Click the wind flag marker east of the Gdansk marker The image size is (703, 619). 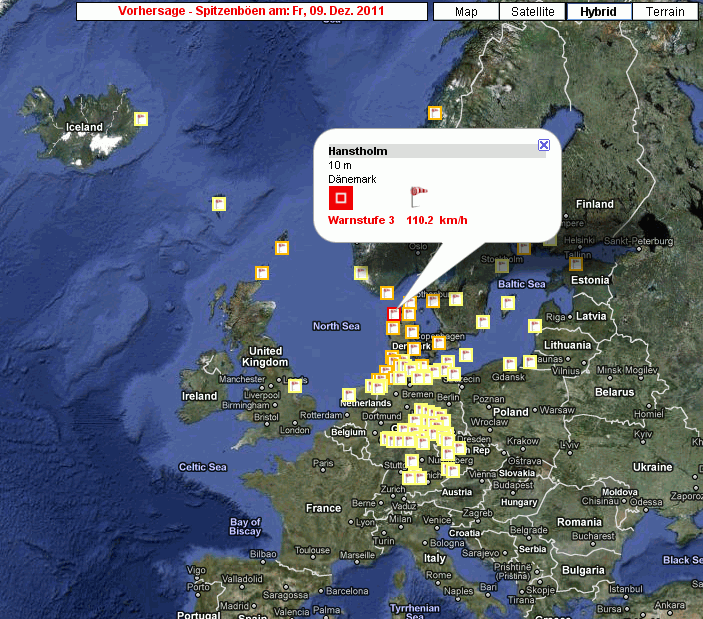point(529,361)
